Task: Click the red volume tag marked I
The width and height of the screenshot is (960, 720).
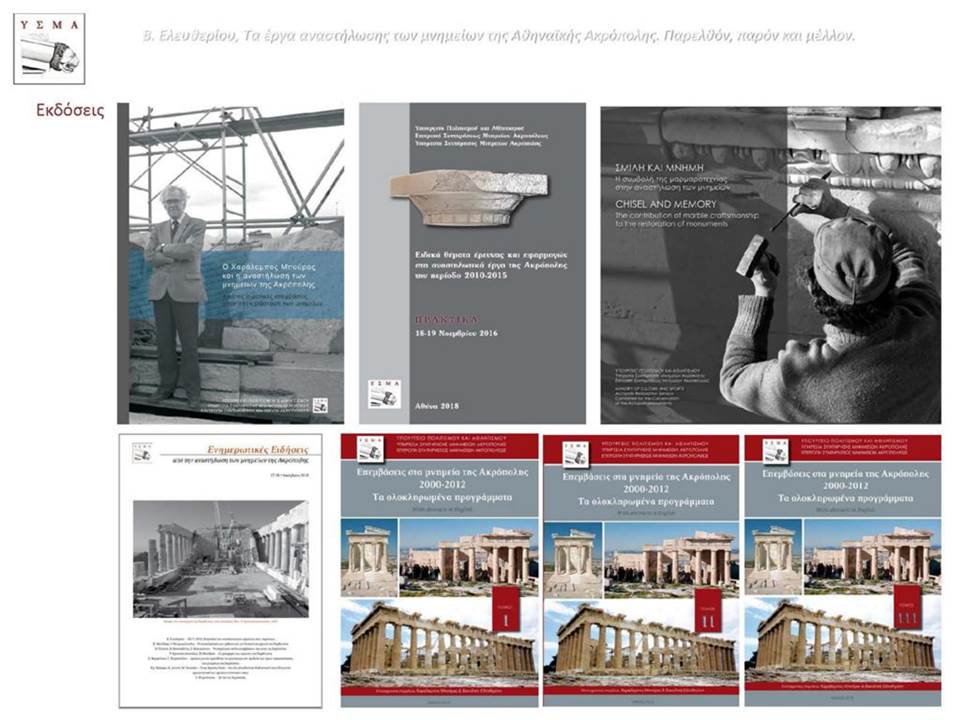Action: (x=506, y=610)
